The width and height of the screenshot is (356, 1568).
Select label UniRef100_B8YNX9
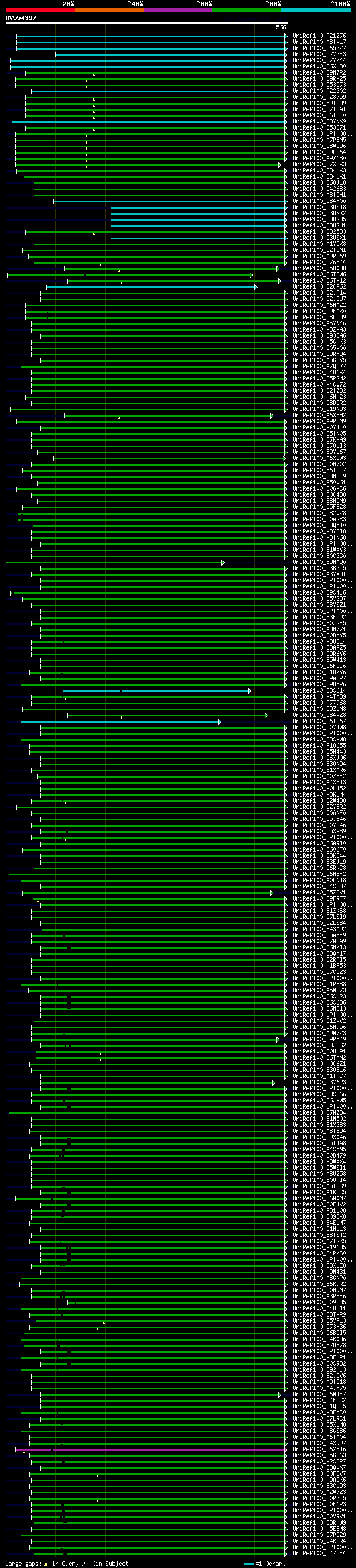coord(319,122)
